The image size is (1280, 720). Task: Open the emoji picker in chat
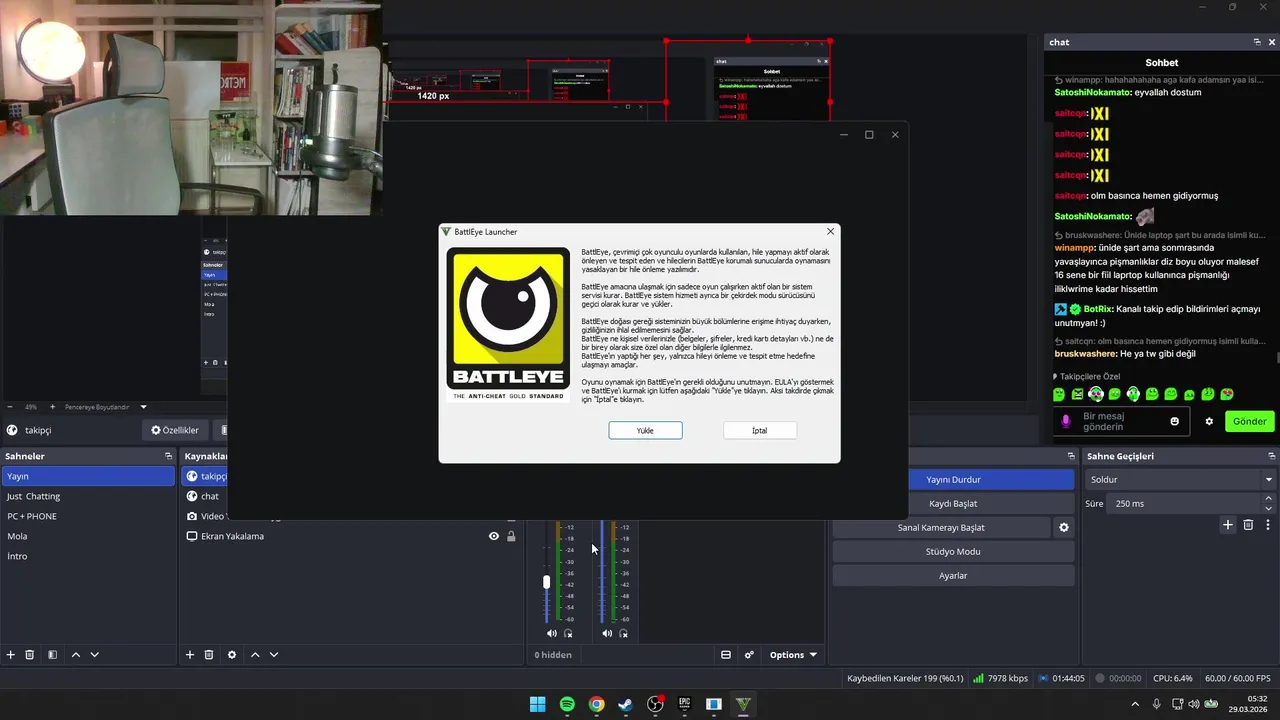coord(1175,421)
